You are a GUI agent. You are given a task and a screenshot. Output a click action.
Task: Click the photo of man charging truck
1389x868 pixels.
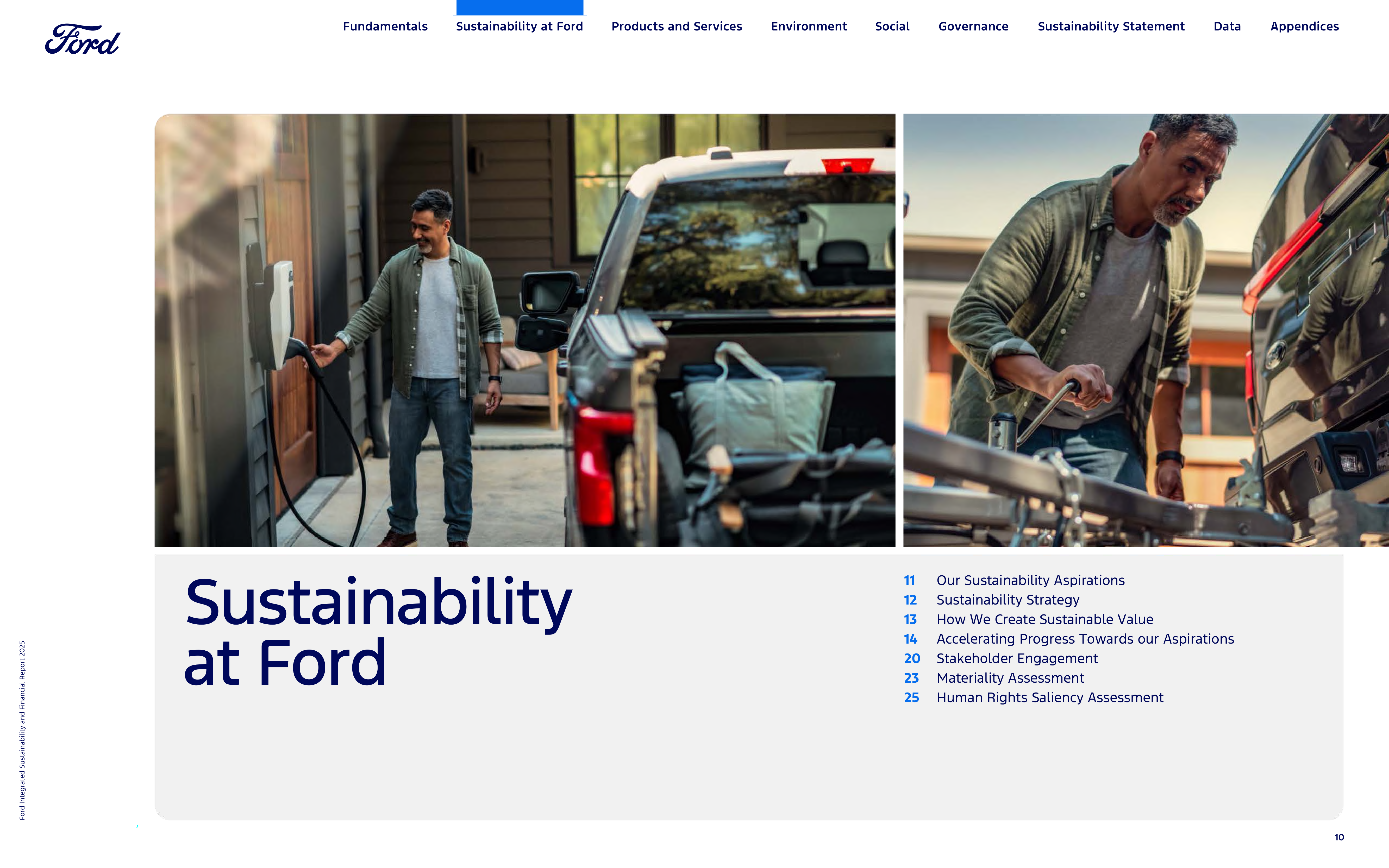[525, 330]
